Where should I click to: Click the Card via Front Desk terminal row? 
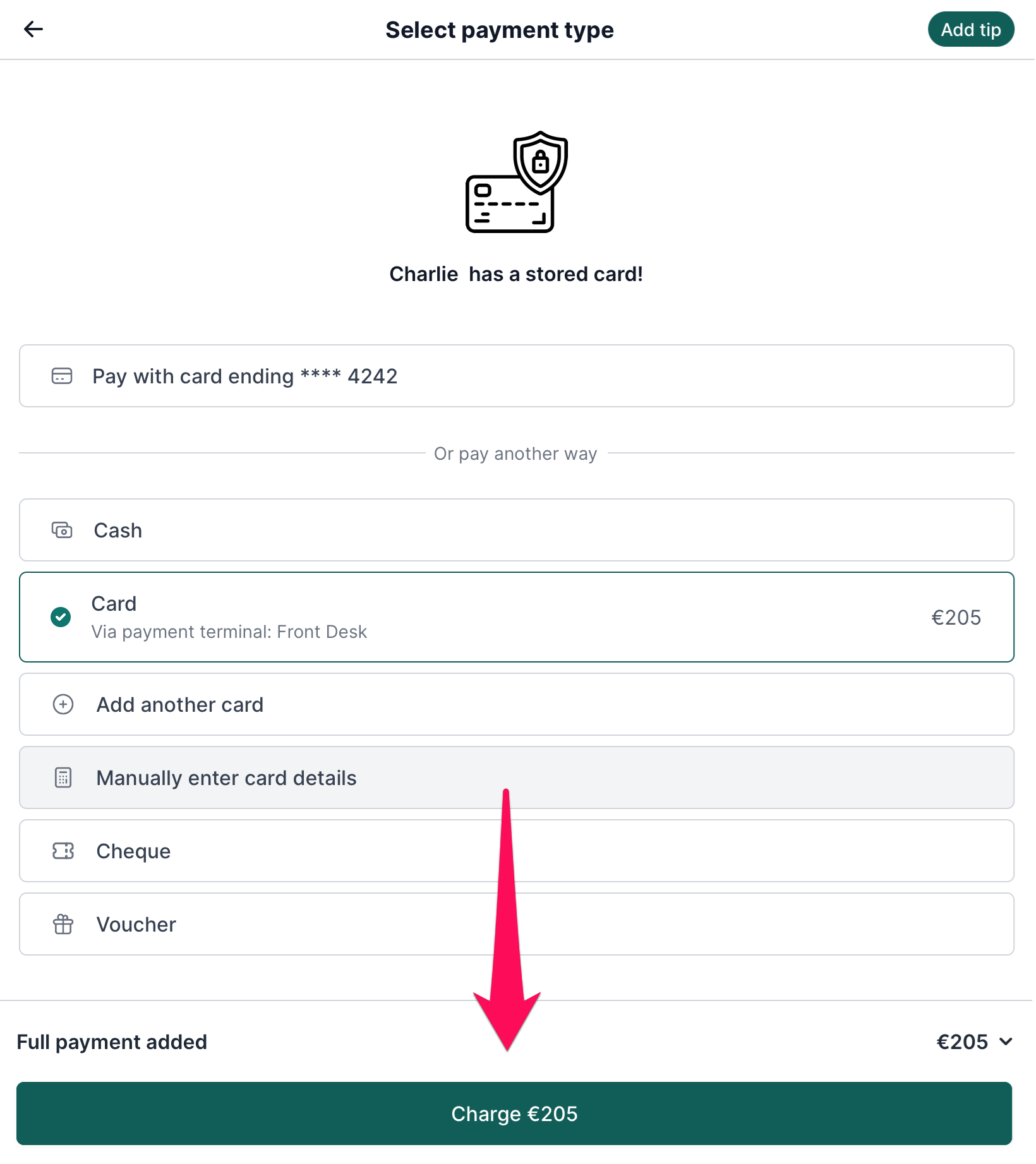(x=517, y=617)
